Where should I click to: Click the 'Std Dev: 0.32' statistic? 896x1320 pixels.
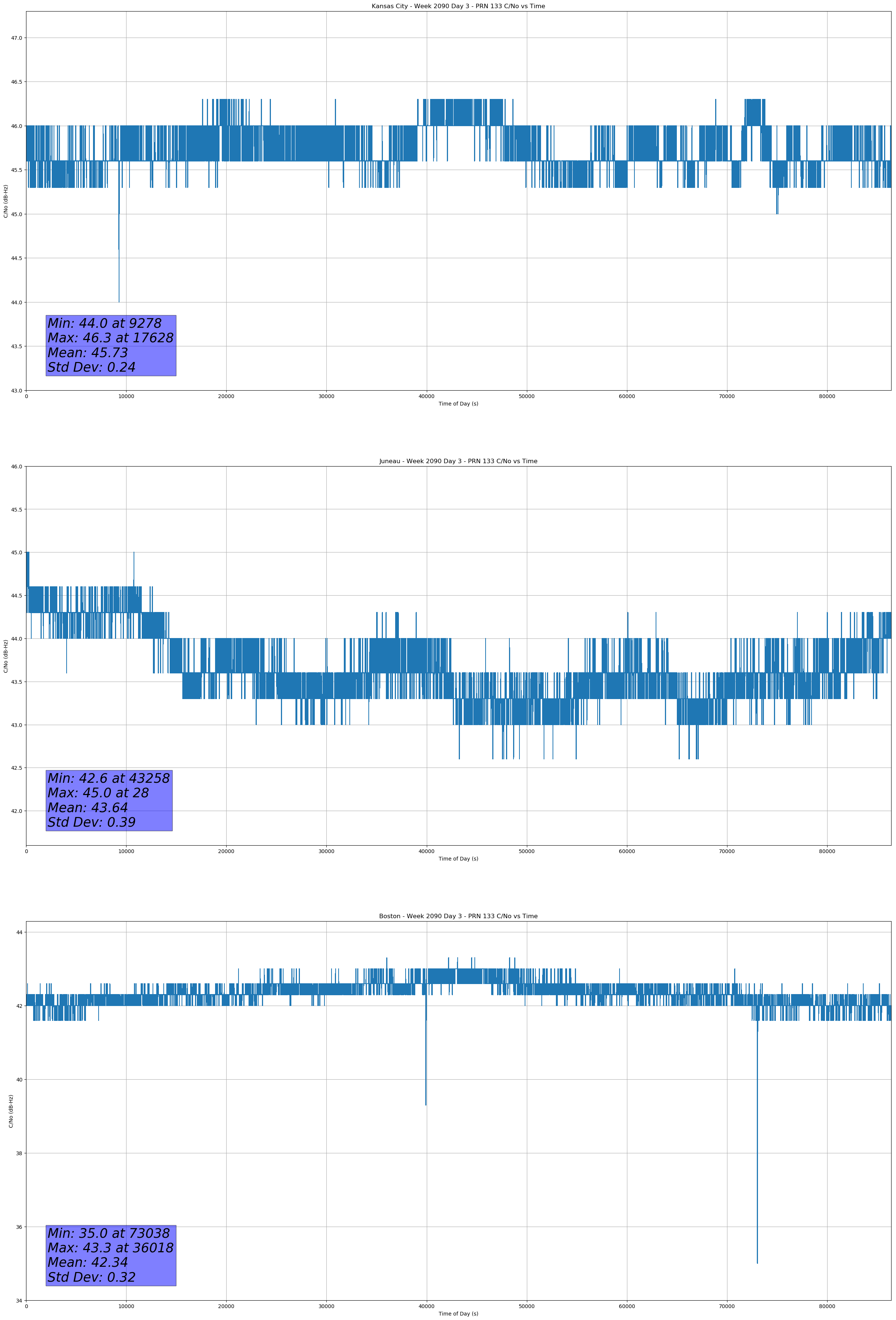click(x=92, y=1277)
